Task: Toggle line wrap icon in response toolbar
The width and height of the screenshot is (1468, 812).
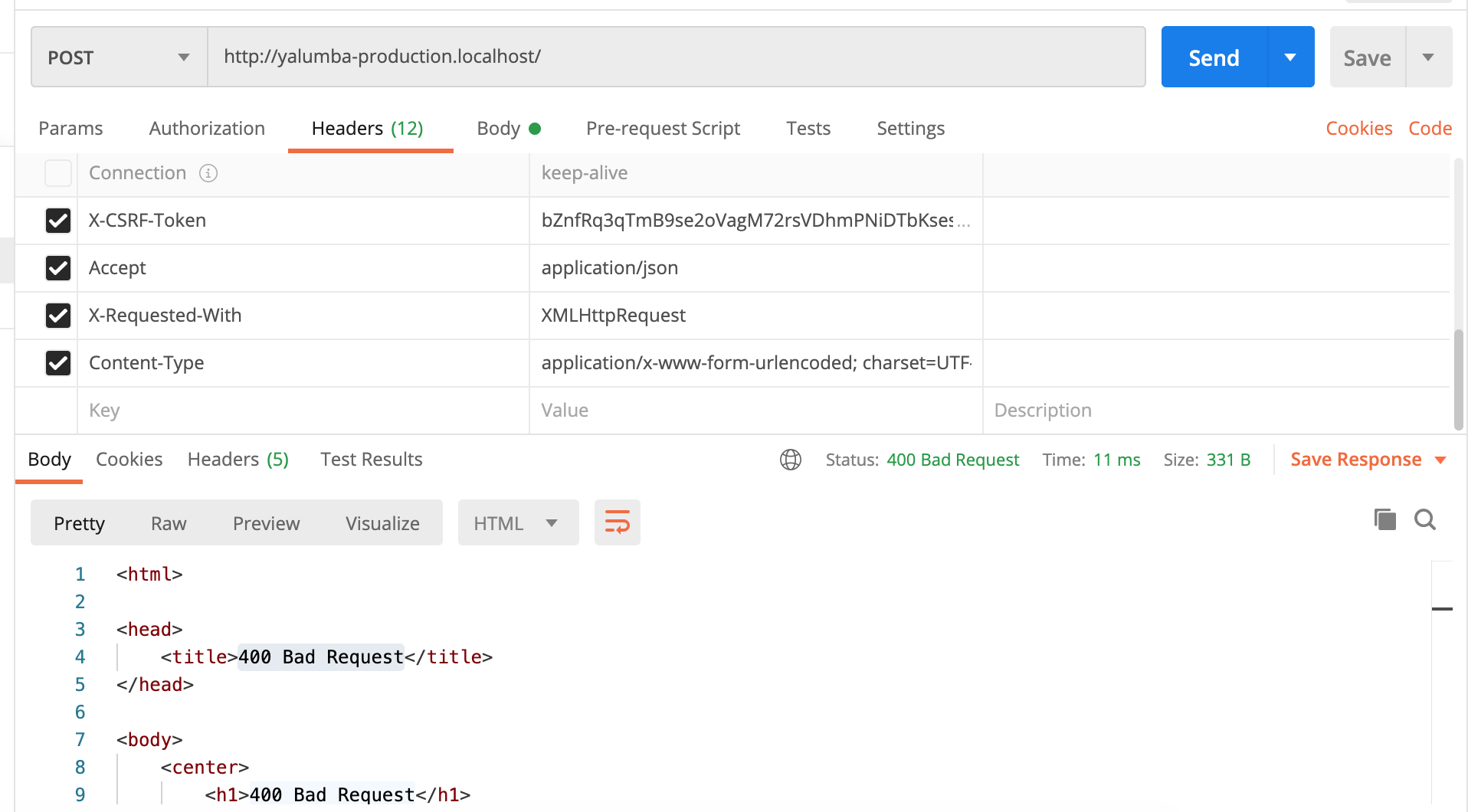Action: (x=618, y=522)
